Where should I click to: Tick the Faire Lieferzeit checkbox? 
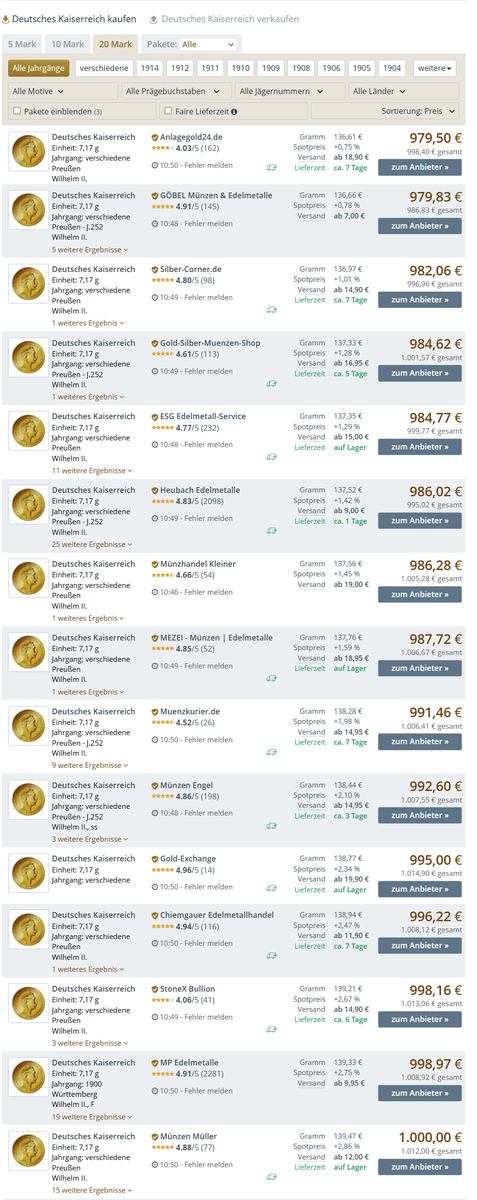[x=169, y=112]
